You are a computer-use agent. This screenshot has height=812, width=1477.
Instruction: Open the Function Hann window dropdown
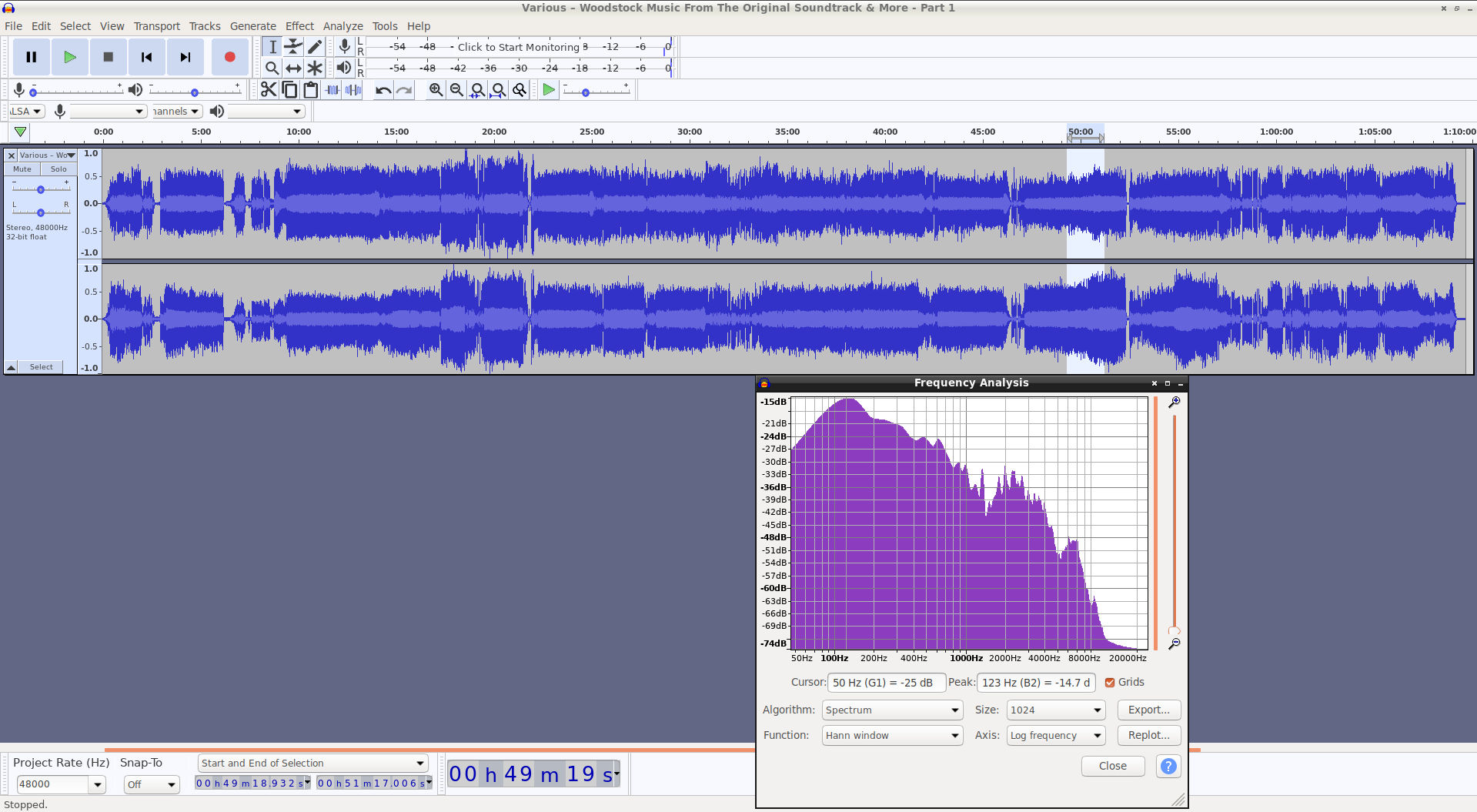point(893,735)
